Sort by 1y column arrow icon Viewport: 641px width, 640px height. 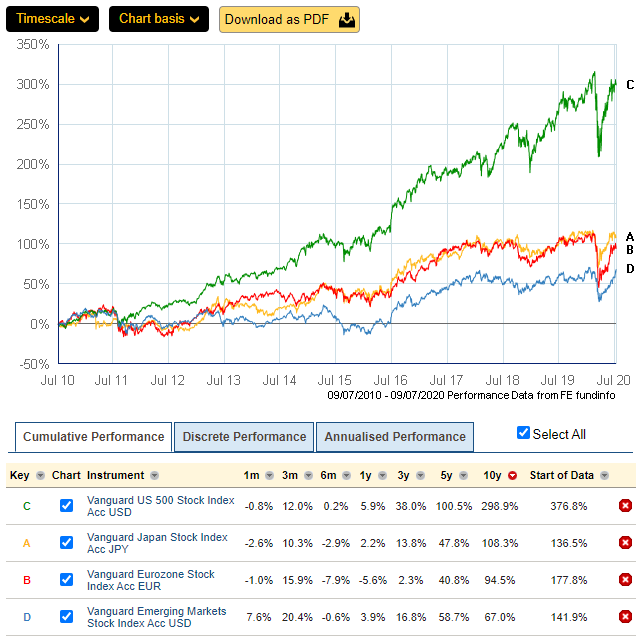[x=383, y=475]
